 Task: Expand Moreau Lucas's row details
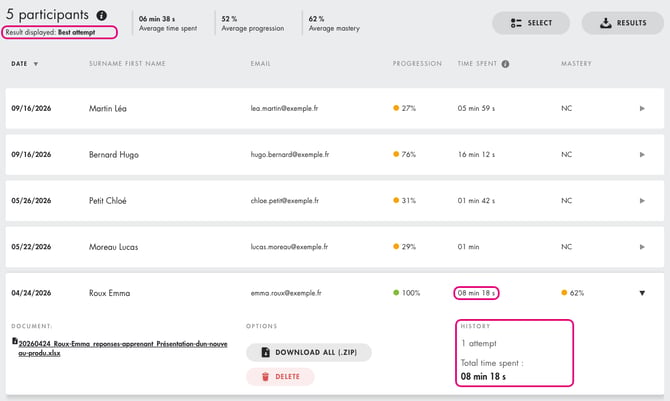pyautogui.click(x=642, y=247)
